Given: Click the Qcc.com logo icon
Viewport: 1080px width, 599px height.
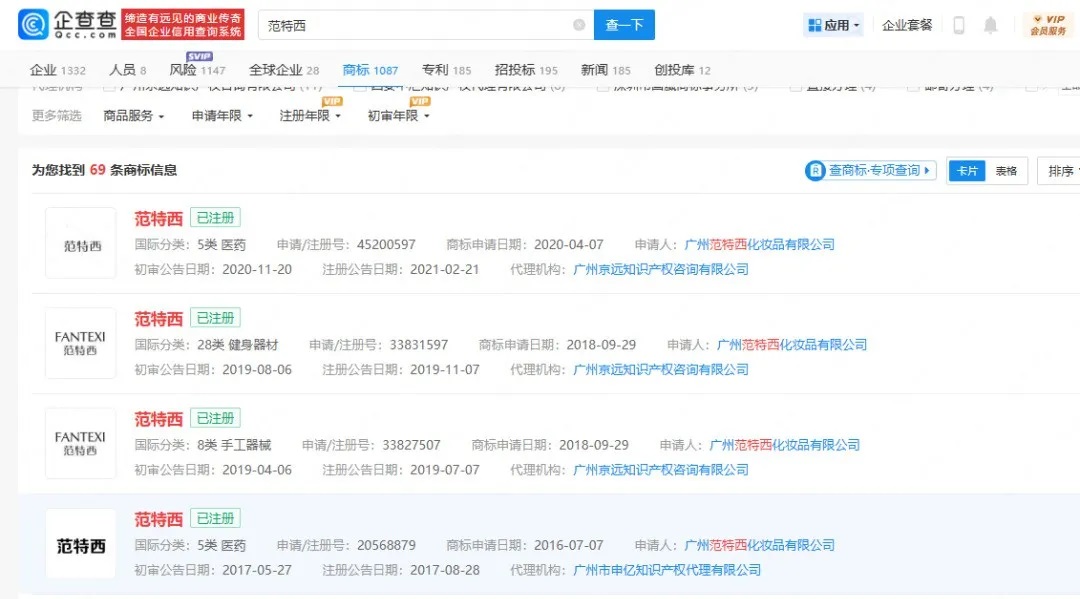Looking at the screenshot, I should point(33,25).
